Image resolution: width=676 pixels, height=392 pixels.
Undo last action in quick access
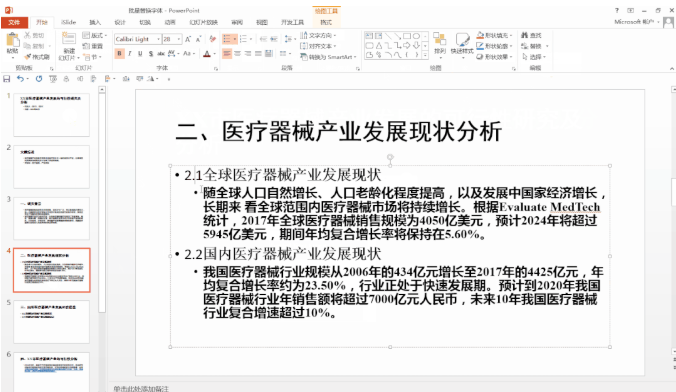20,79
